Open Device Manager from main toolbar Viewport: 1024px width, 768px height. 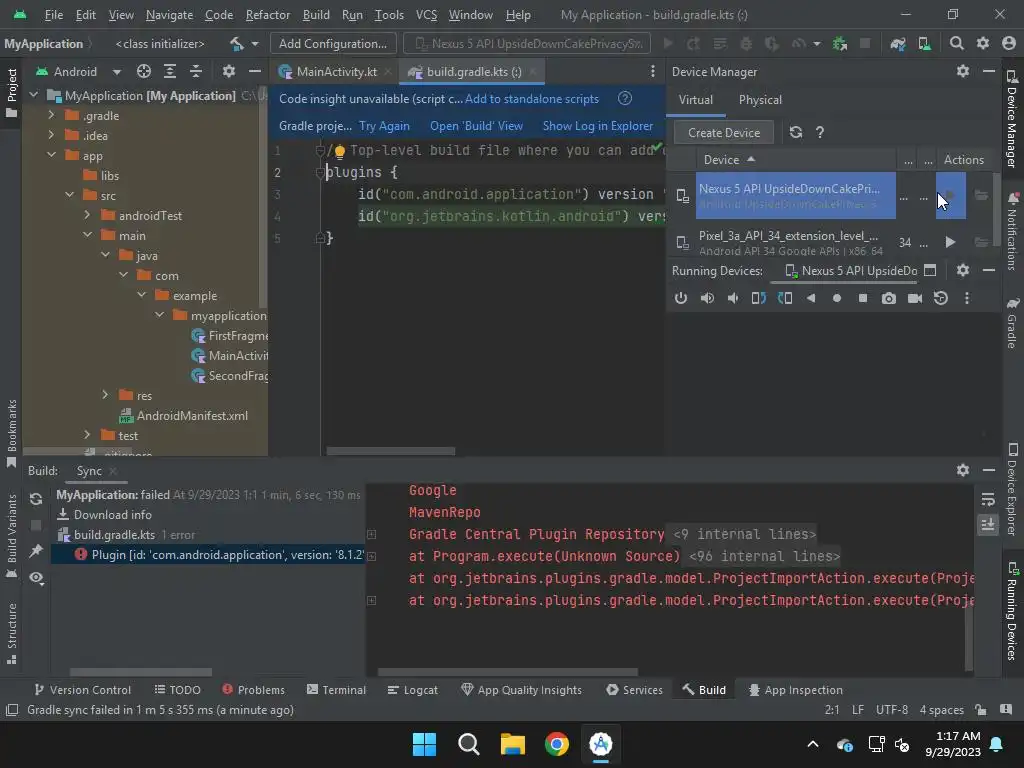click(x=924, y=44)
